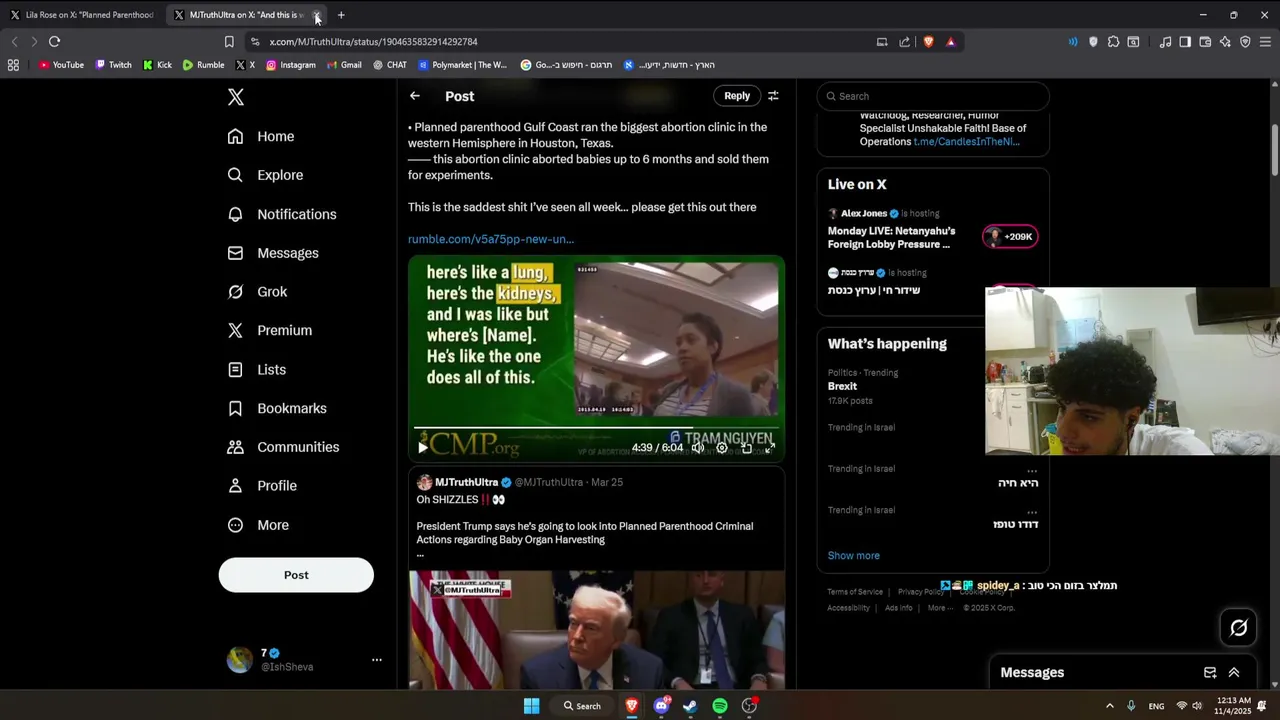This screenshot has height=720, width=1280.
Task: Open the rumble.com link in the post
Action: coord(491,239)
